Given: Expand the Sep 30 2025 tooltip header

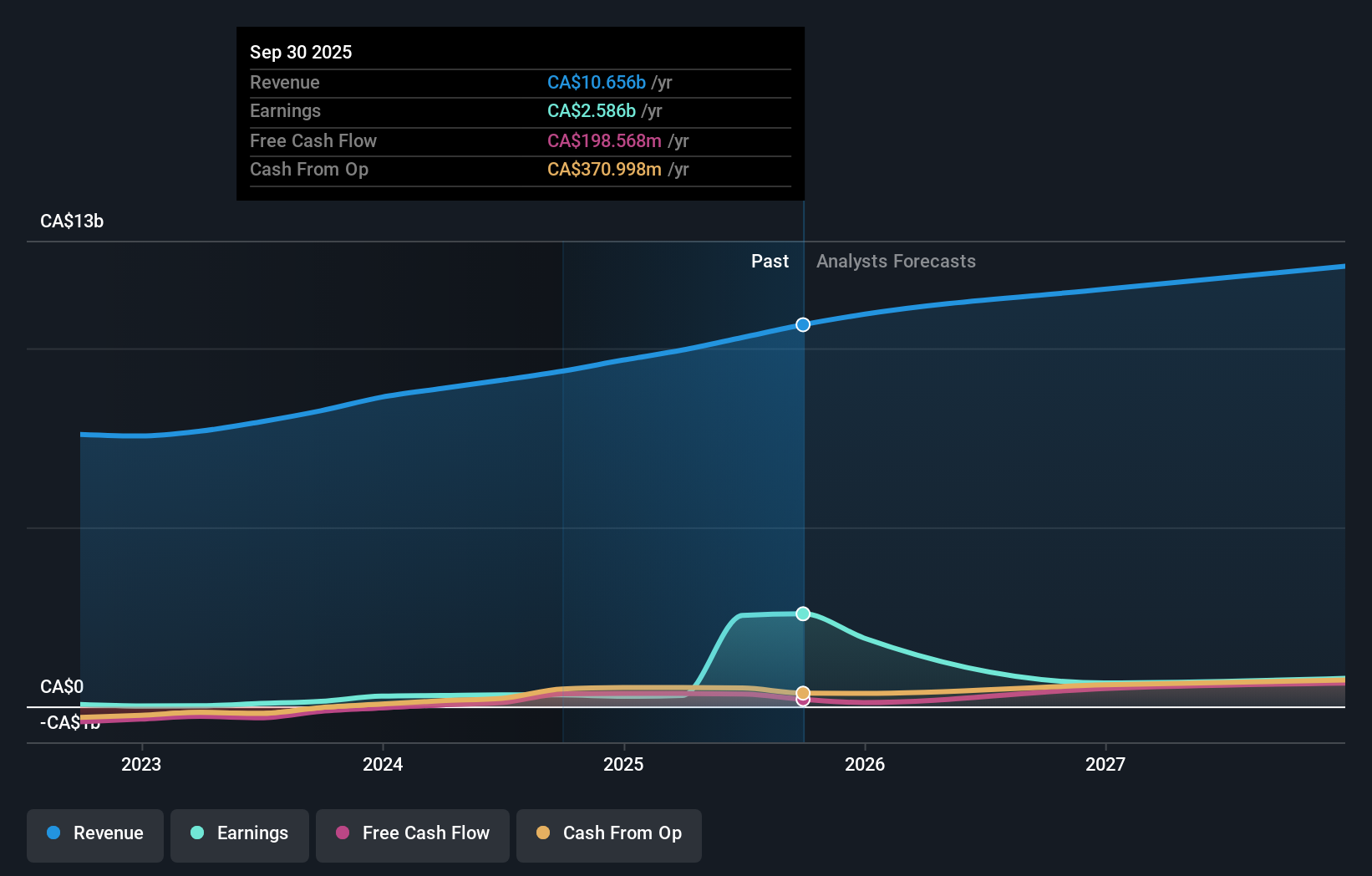Looking at the screenshot, I should pyautogui.click(x=302, y=52).
